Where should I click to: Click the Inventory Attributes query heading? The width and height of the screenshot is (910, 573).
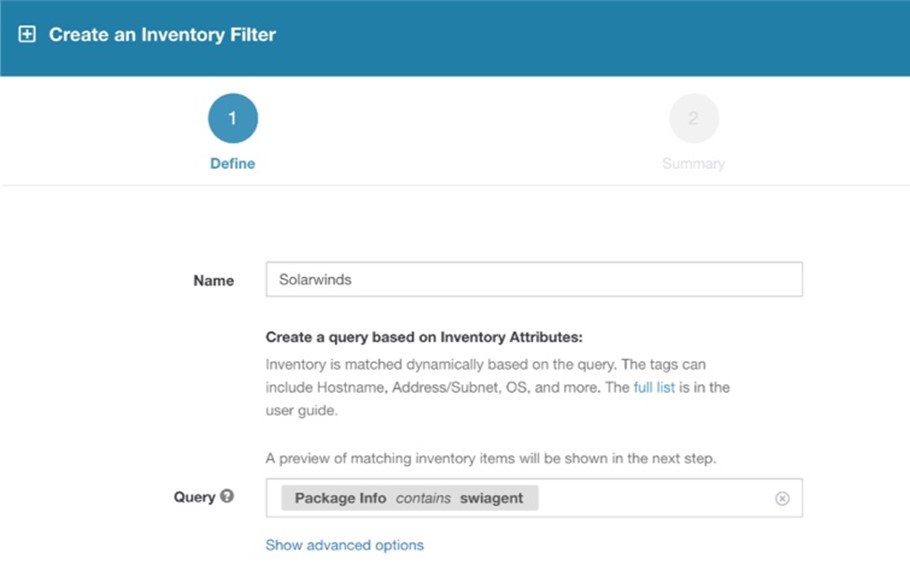[424, 338]
